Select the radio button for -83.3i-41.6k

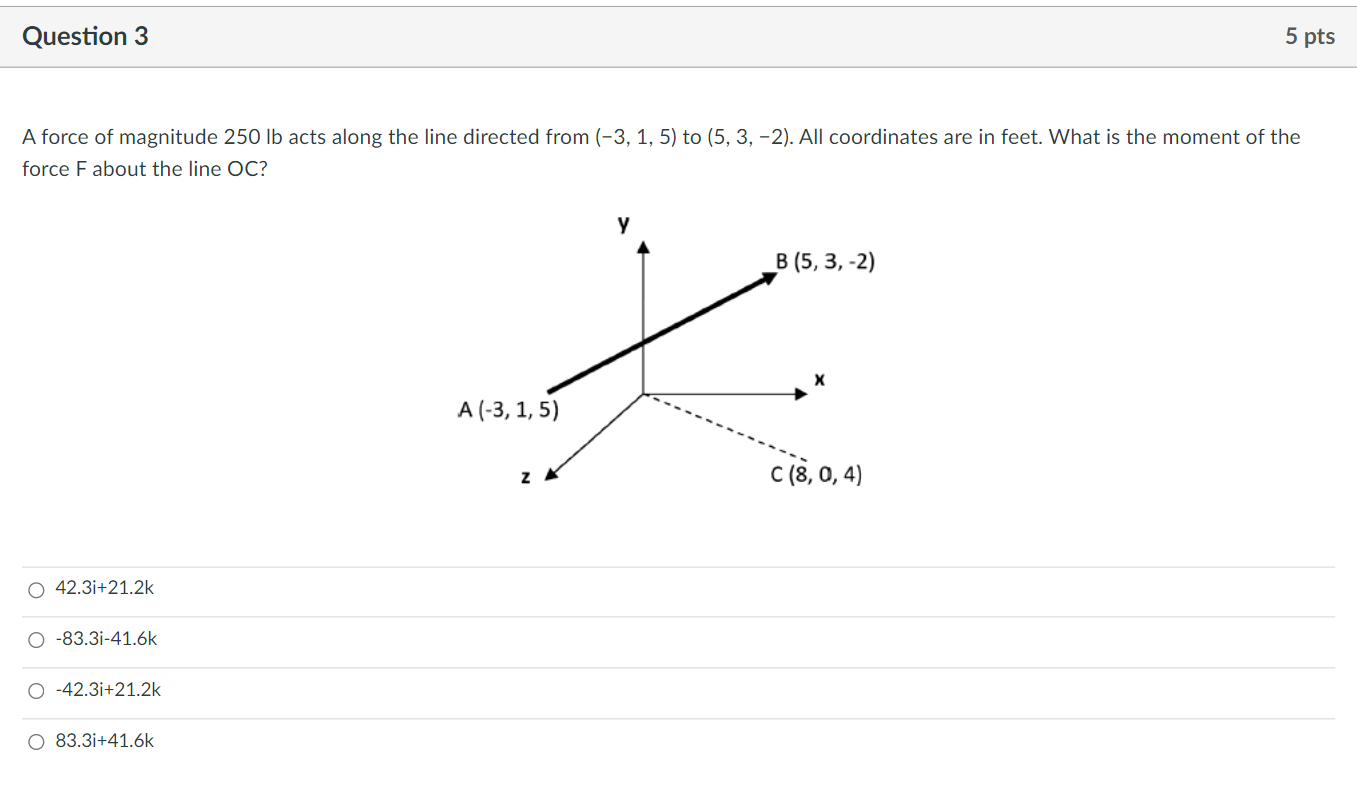click(x=36, y=639)
